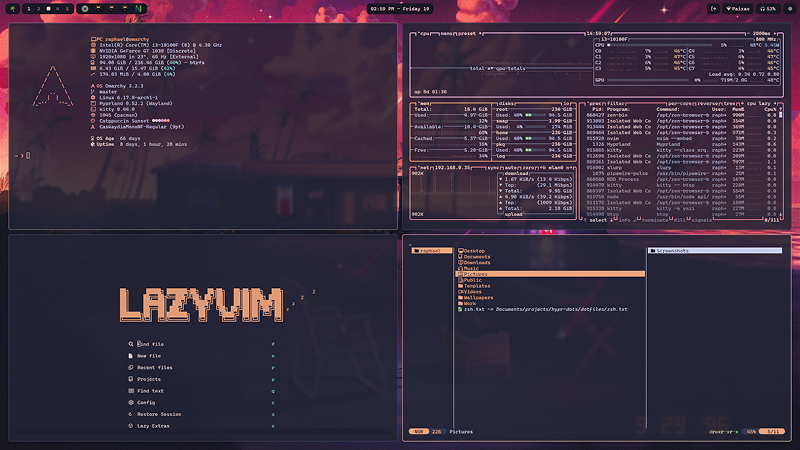Open Documents folder in yazi
The height and width of the screenshot is (450, 800).
click(x=474, y=257)
